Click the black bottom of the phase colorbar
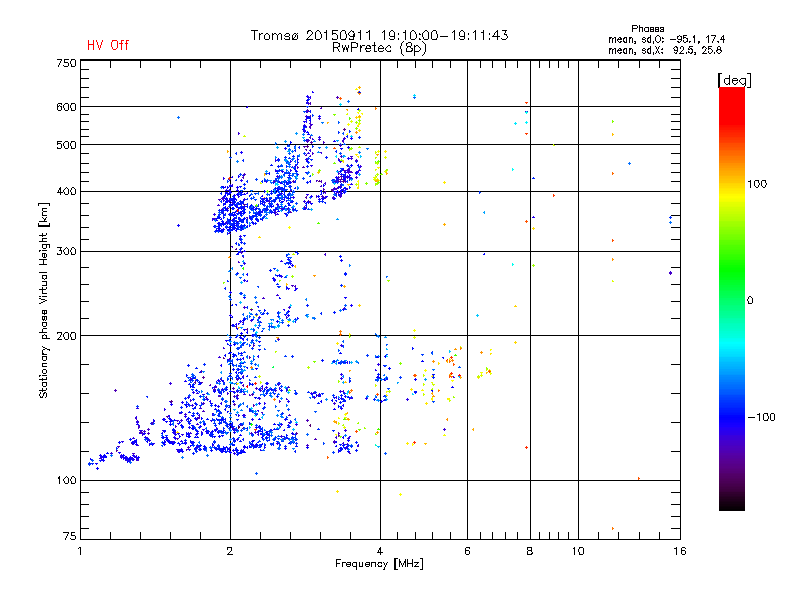 tap(732, 503)
